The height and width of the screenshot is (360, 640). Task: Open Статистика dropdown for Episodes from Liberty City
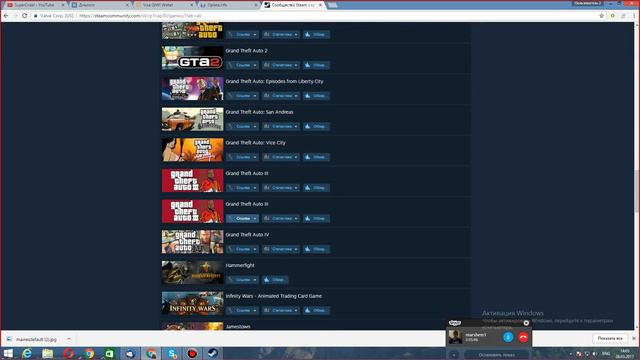[x=281, y=96]
